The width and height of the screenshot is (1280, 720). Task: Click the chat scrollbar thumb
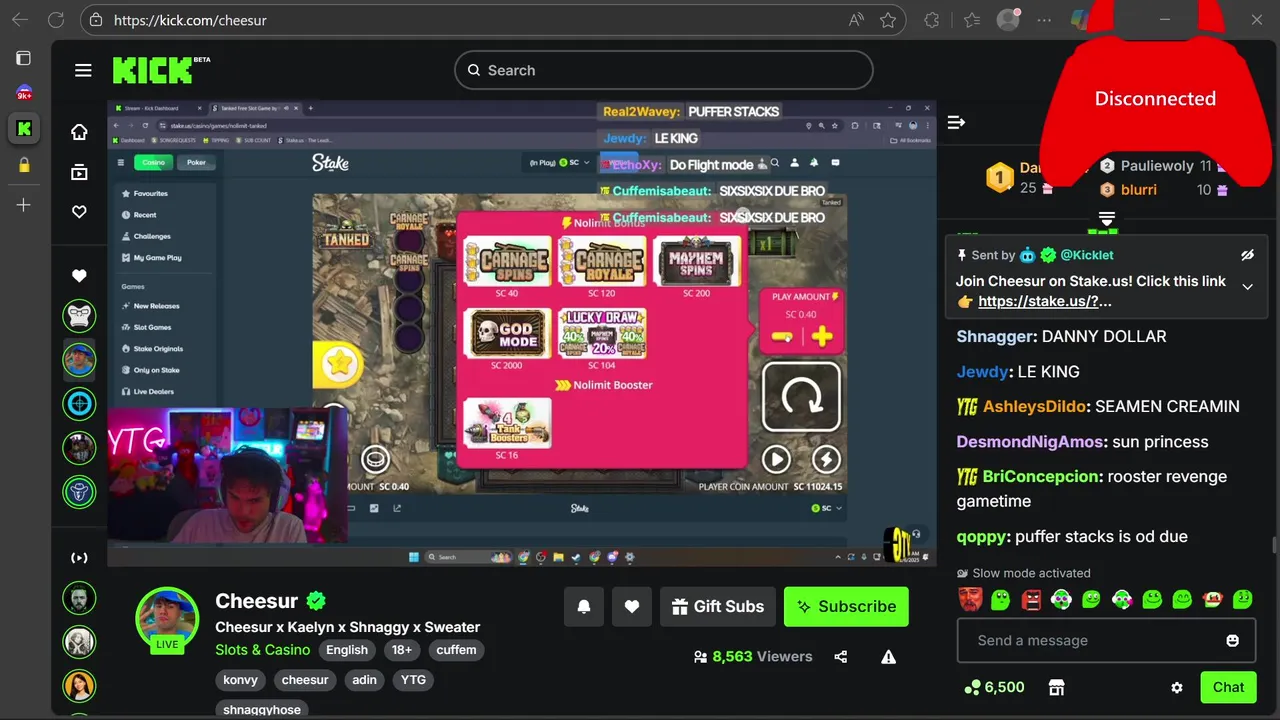point(1274,545)
